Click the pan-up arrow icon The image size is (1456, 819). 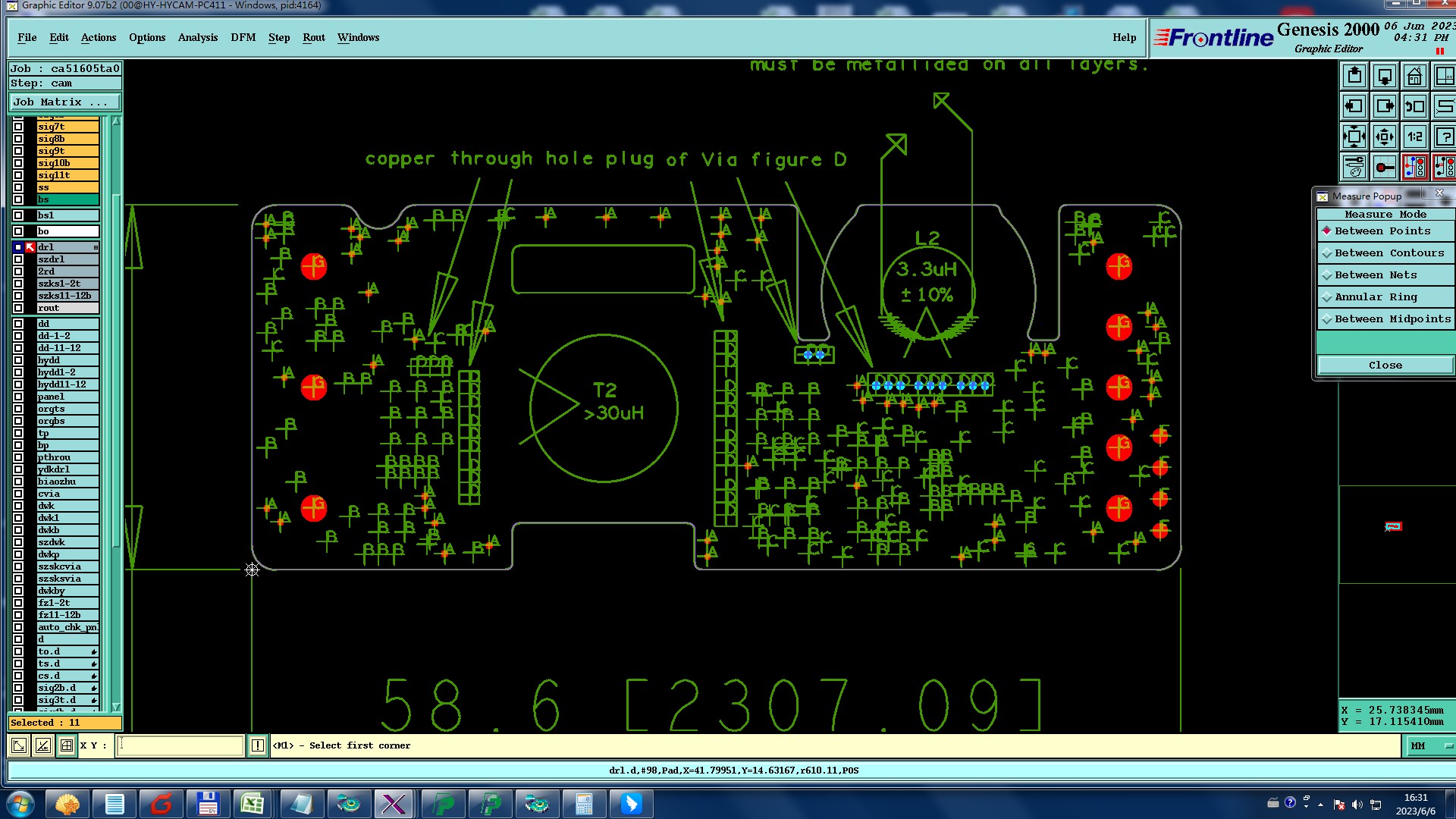pos(1354,76)
